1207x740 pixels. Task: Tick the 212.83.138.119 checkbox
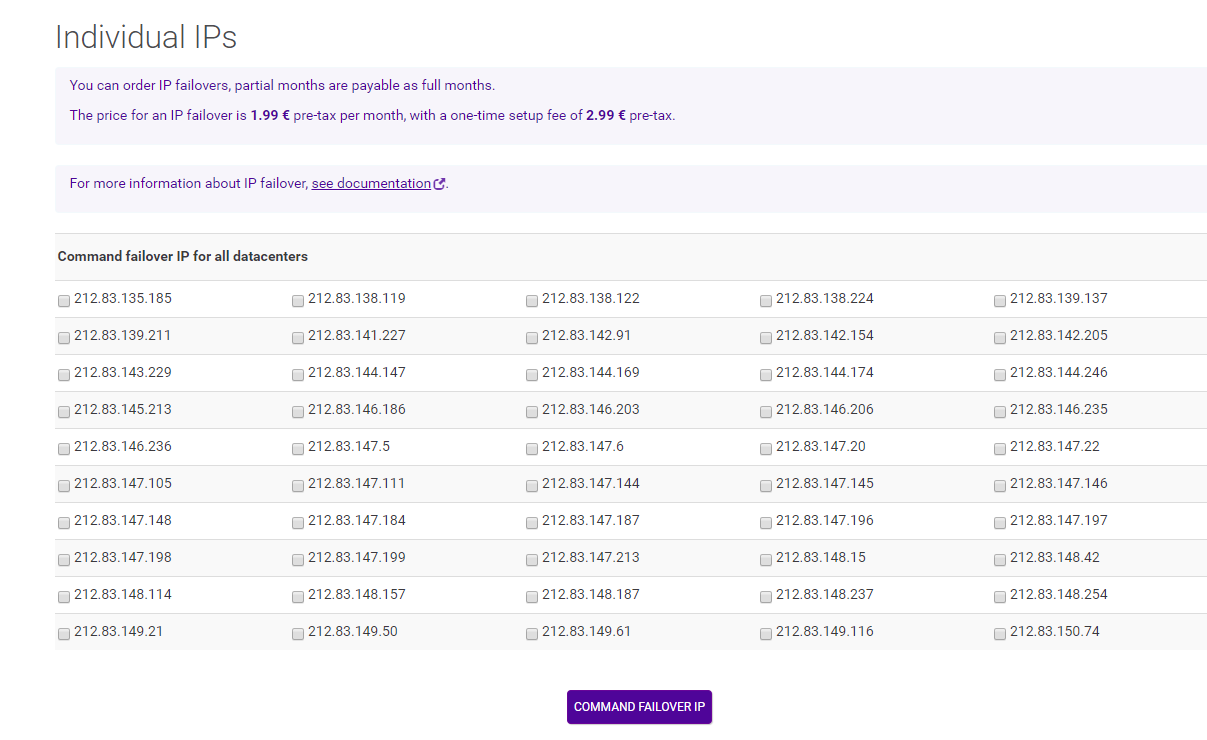click(298, 300)
